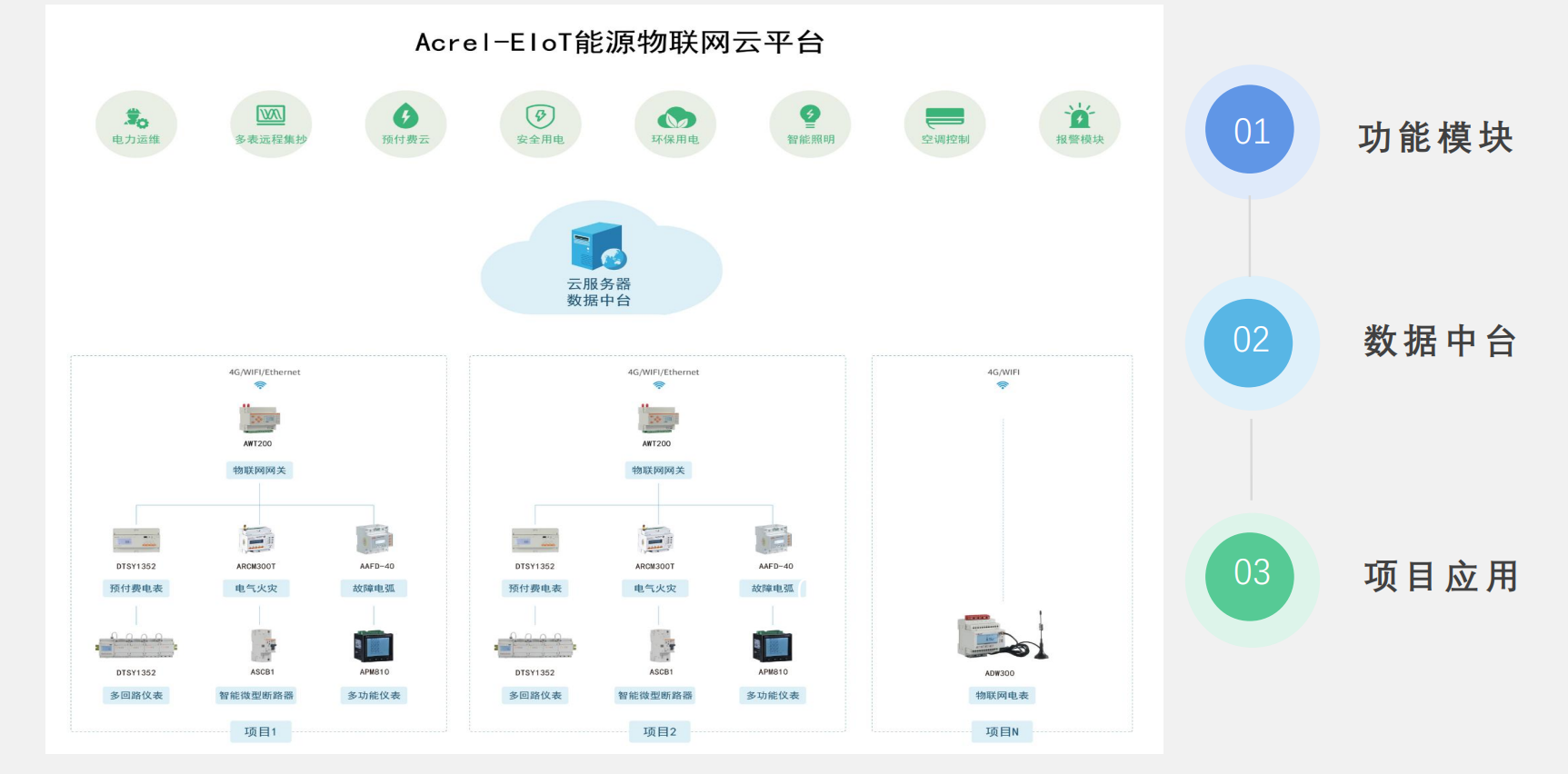The image size is (1568, 774).
Task: Click the 预付费电表 label in 项目2
Action: tap(535, 588)
